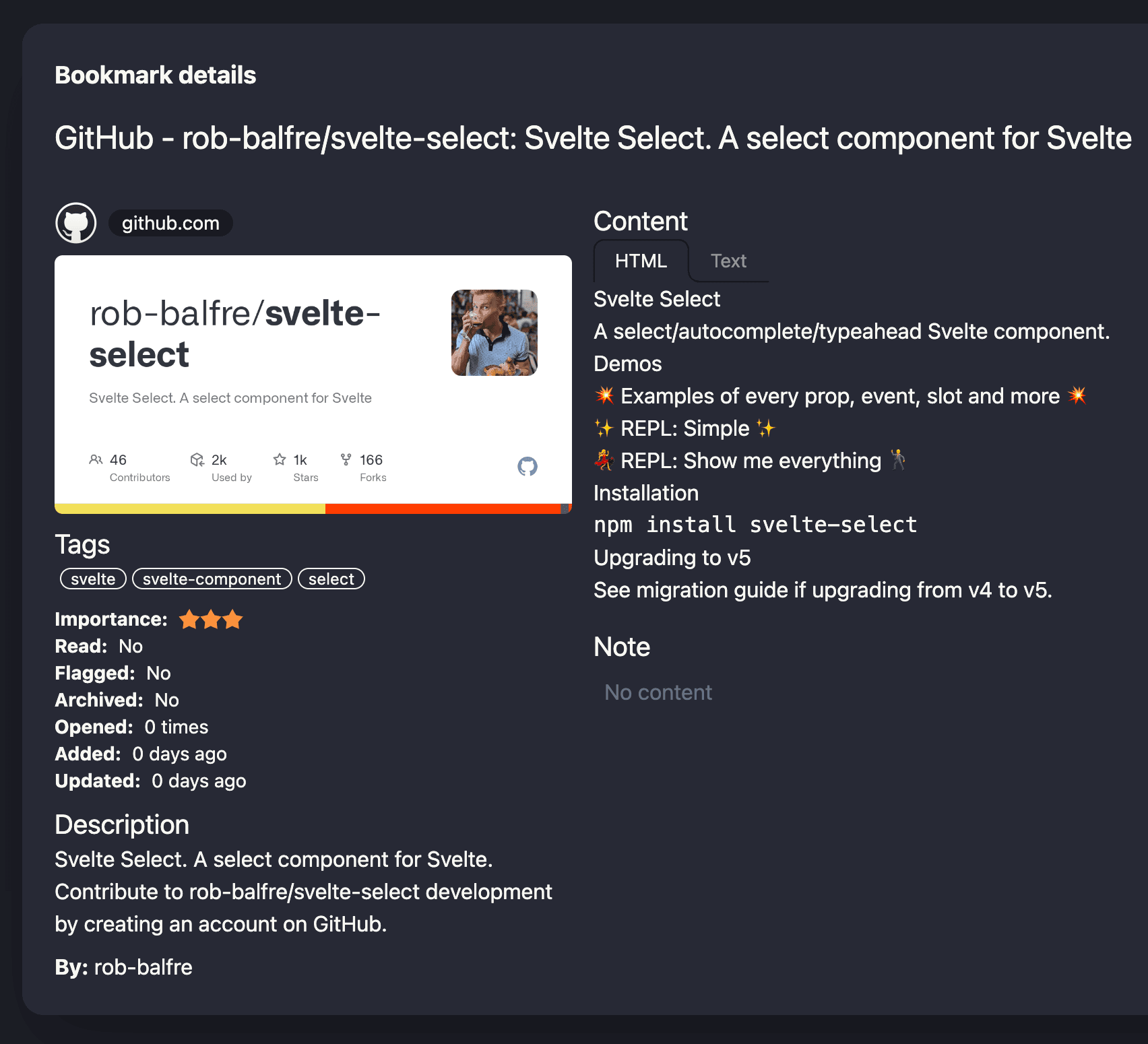Click the npm install svelte-select code
The height and width of the screenshot is (1044, 1148).
pyautogui.click(x=755, y=525)
